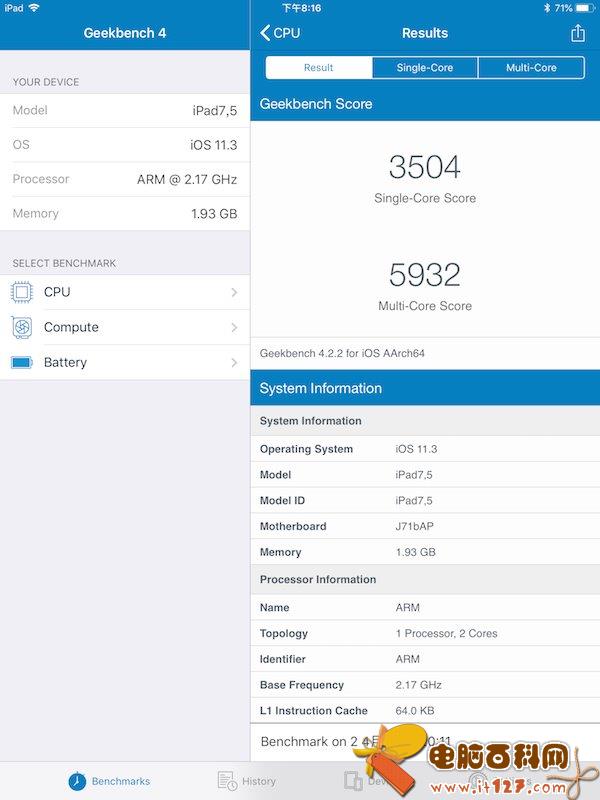Switch to the Single-Core segment
Screen dimensions: 600x800
[x=425, y=68]
